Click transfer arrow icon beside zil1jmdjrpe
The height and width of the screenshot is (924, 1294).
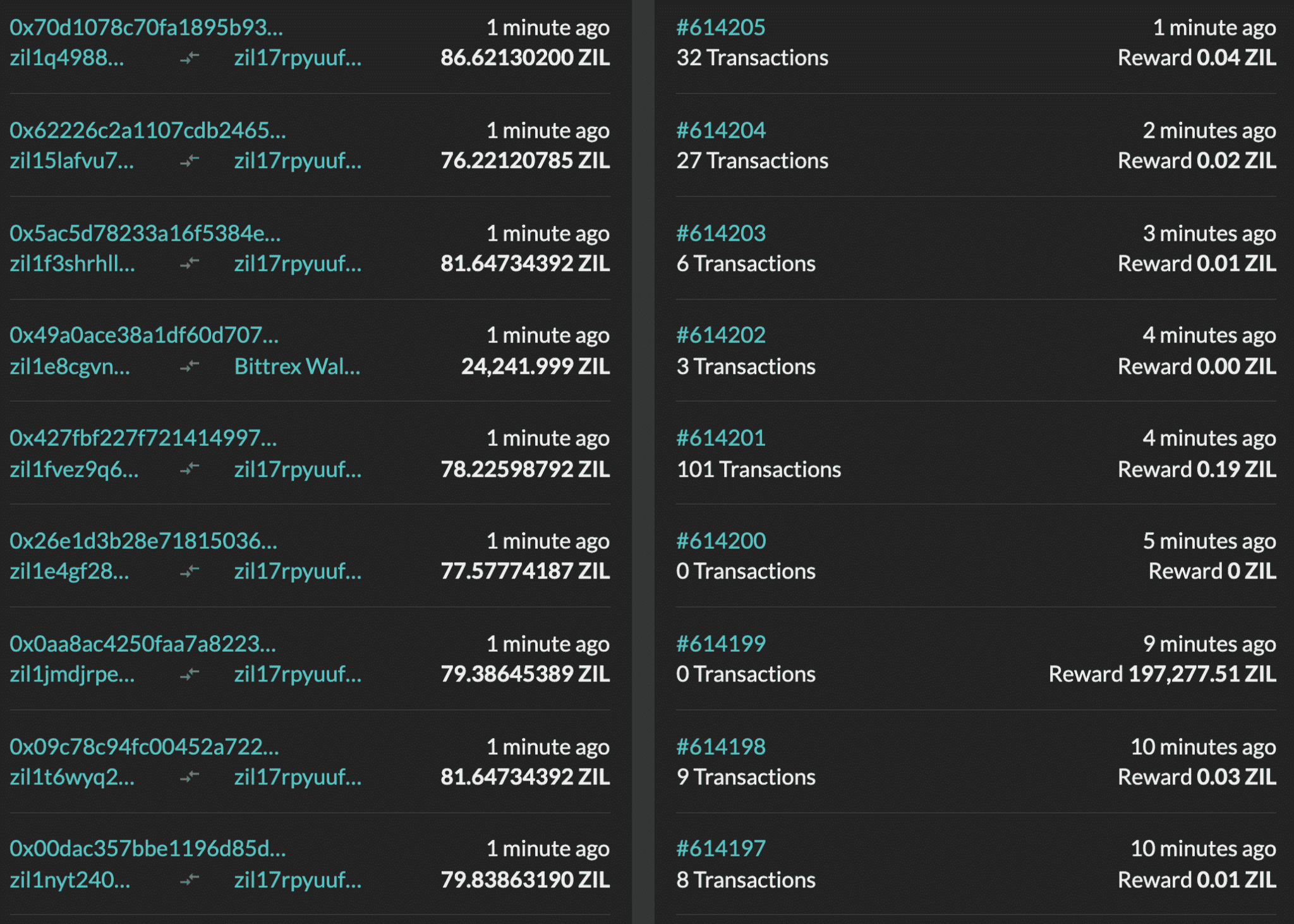[190, 675]
